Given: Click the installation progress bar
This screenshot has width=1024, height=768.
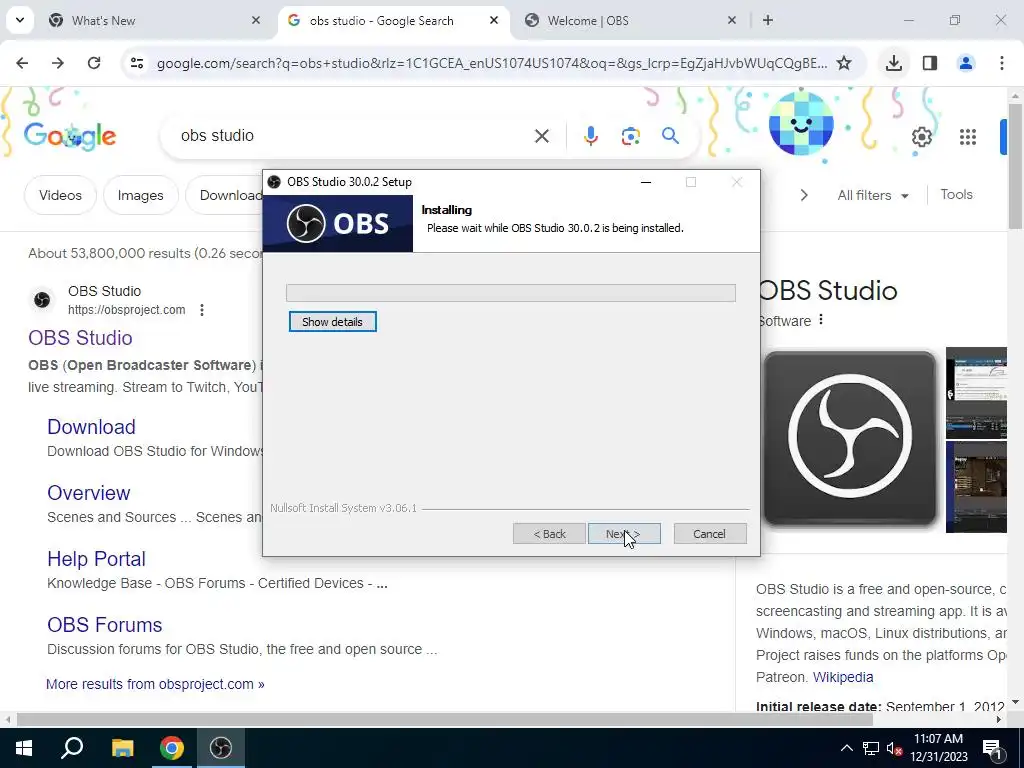Looking at the screenshot, I should pos(511,293).
